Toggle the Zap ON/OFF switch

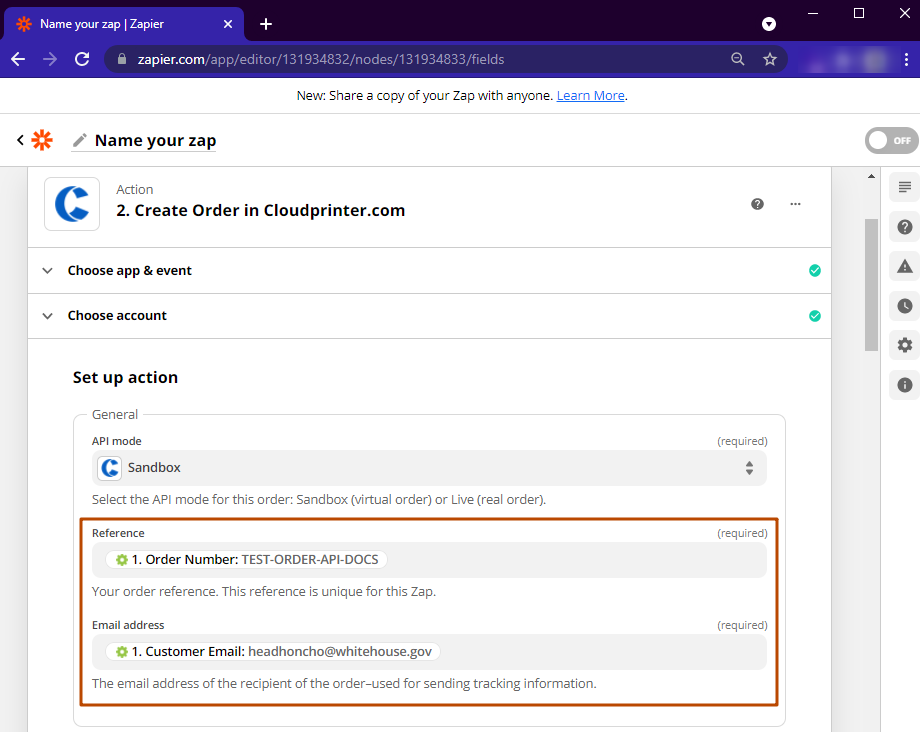[x=891, y=141]
